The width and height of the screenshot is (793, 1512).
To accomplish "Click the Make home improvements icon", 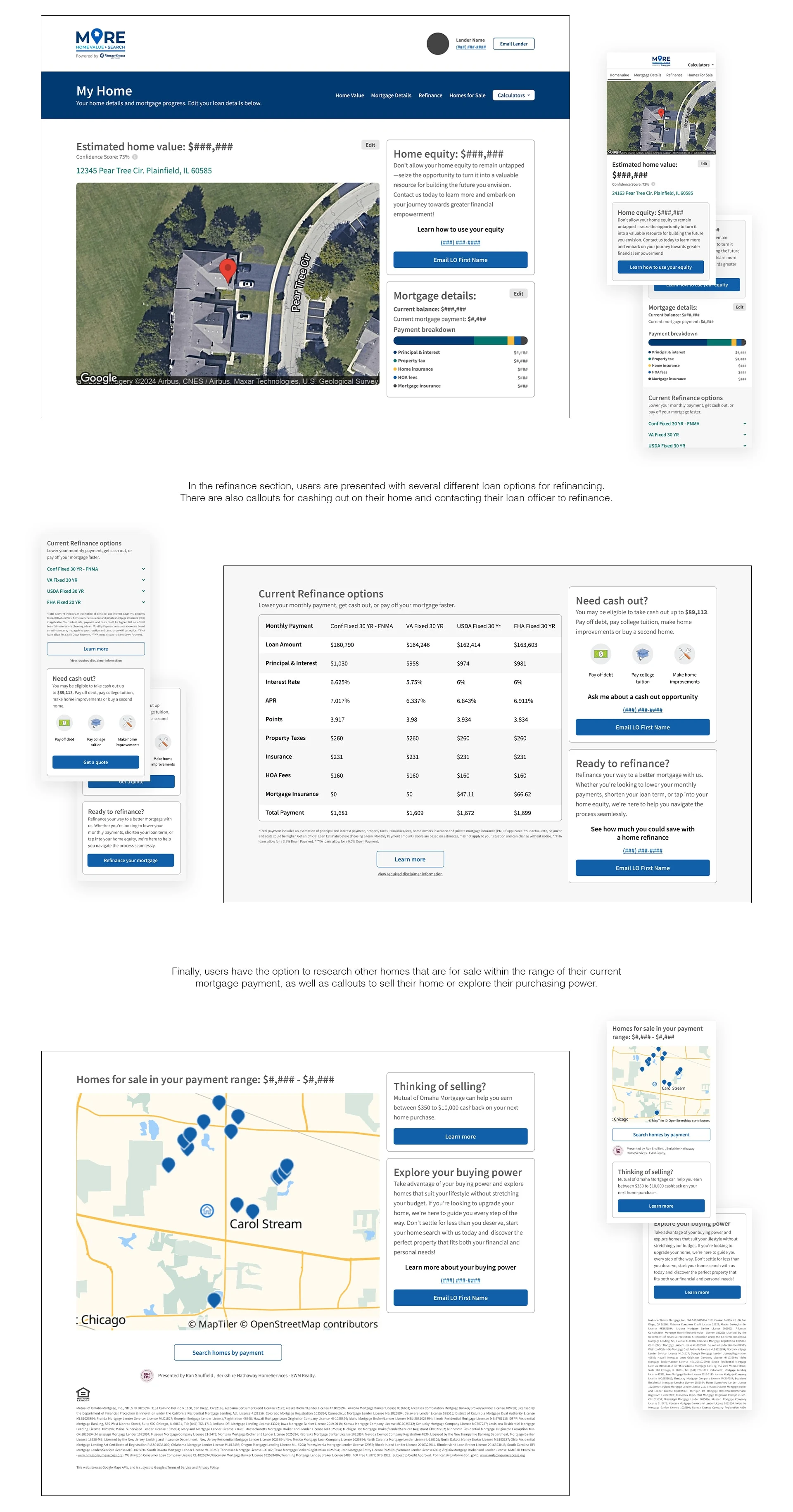I will 684,653.
